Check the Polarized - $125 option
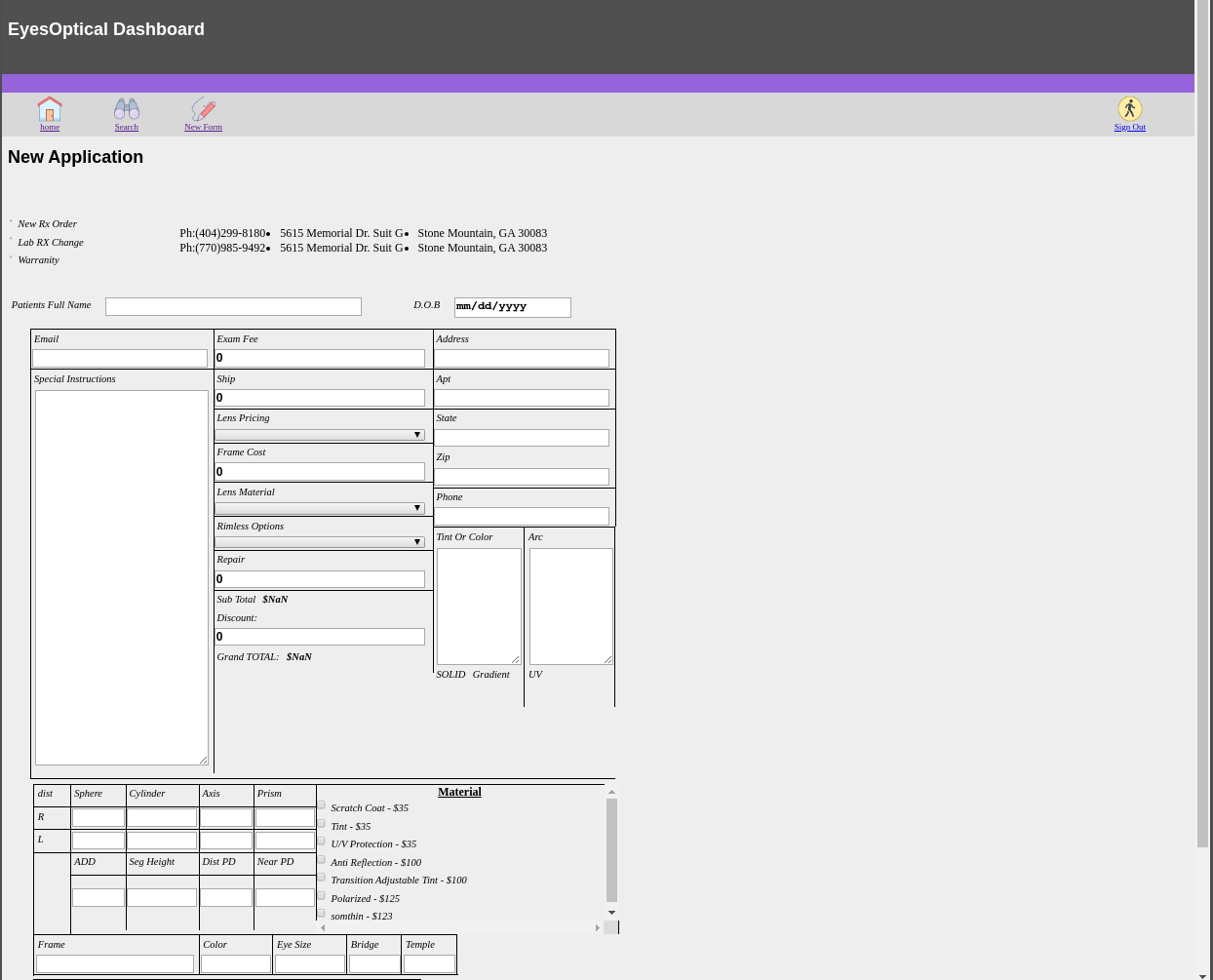Screen dimensions: 1213x980 321,896
